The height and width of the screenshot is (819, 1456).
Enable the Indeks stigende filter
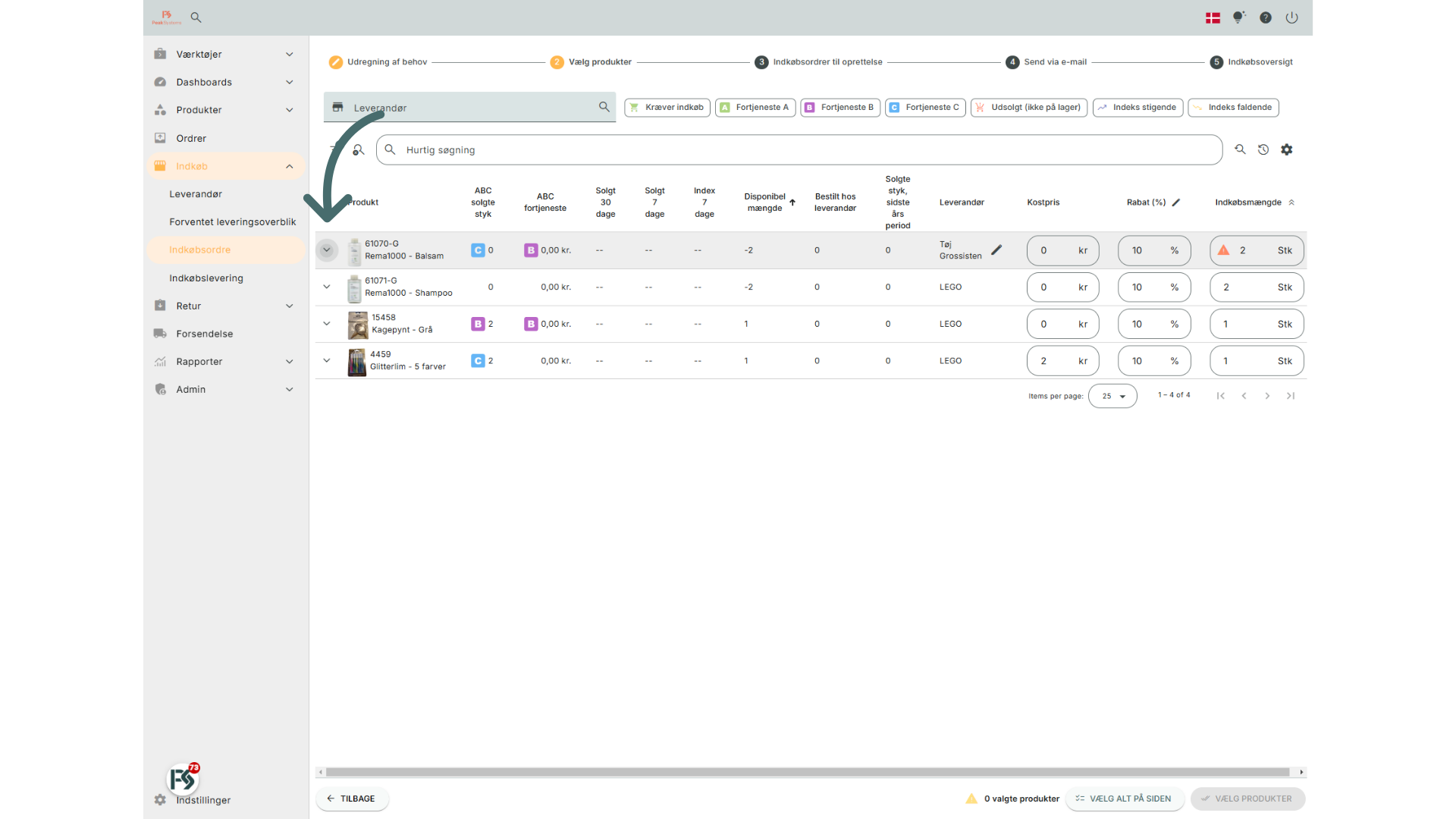pyautogui.click(x=1137, y=108)
